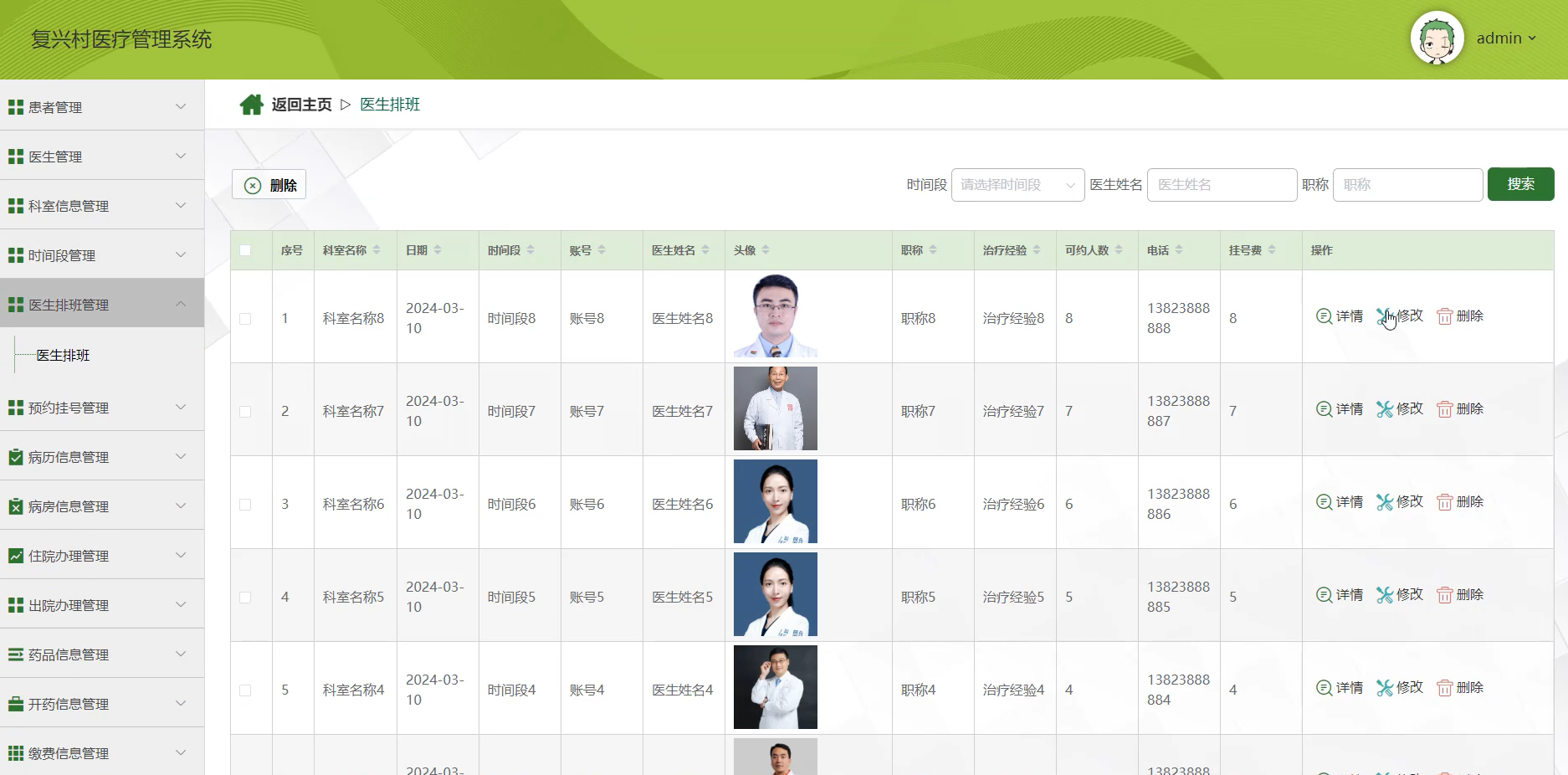Expand 预约挂号管理 sidebar menu
1568x775 pixels.
pyautogui.click(x=102, y=407)
